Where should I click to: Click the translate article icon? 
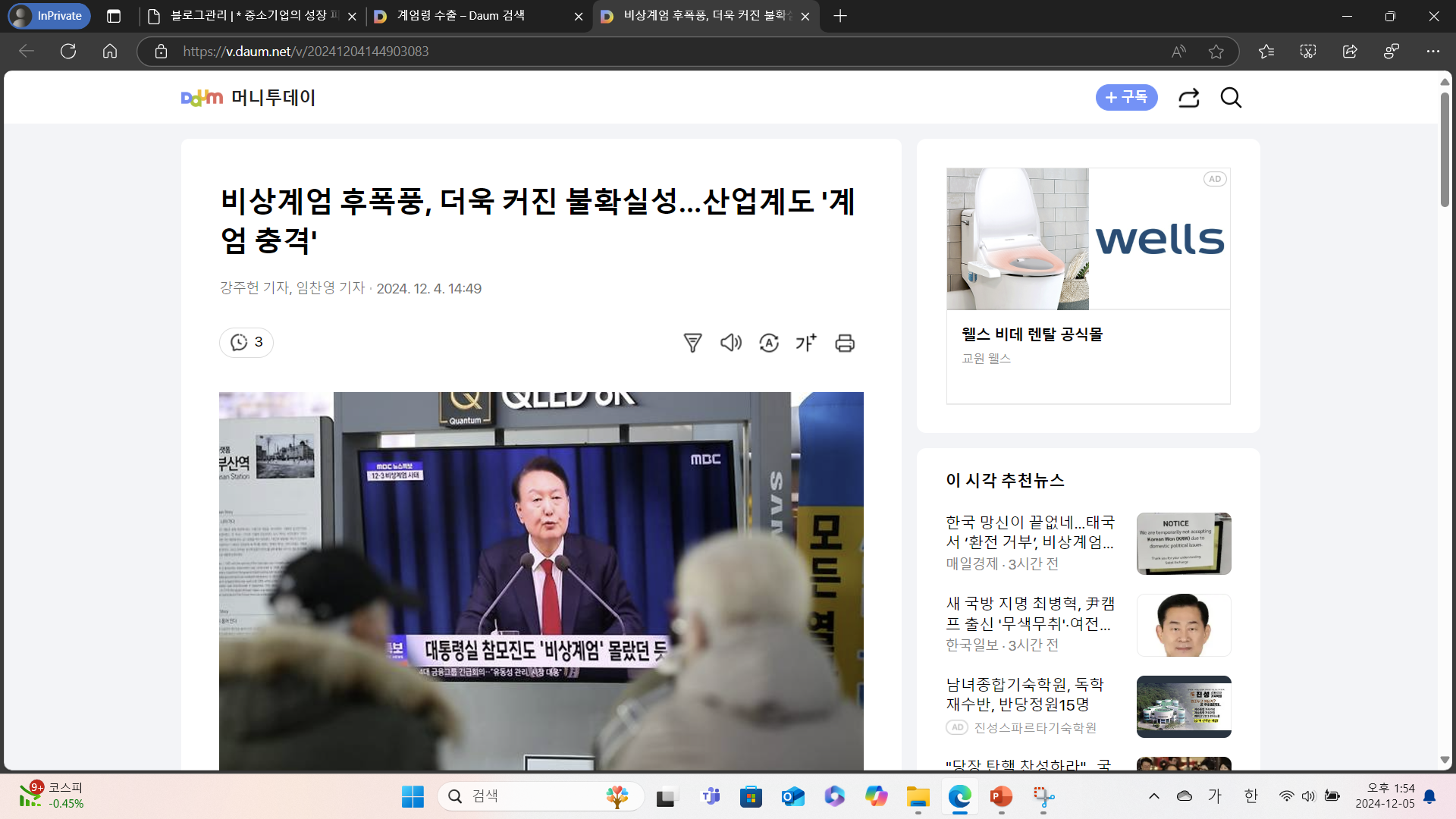point(769,343)
